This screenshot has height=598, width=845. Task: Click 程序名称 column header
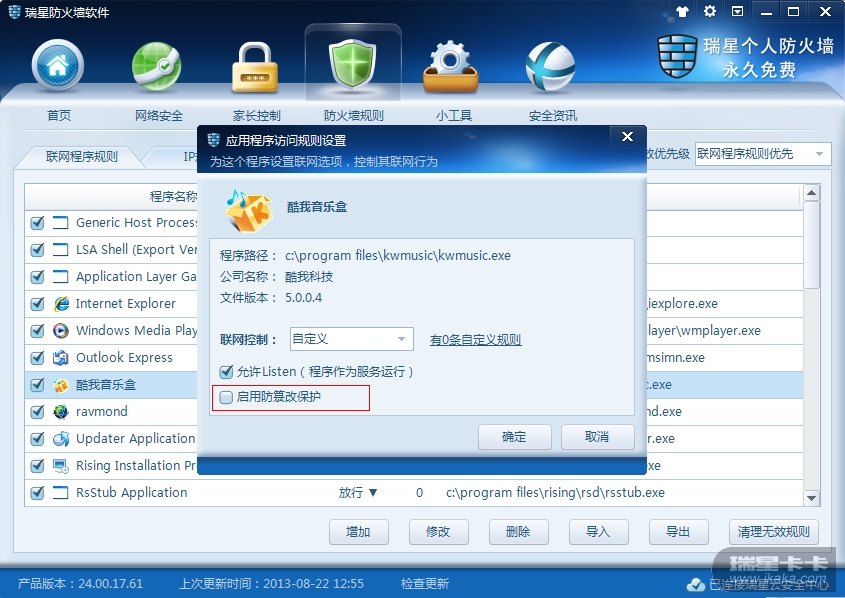click(x=174, y=197)
